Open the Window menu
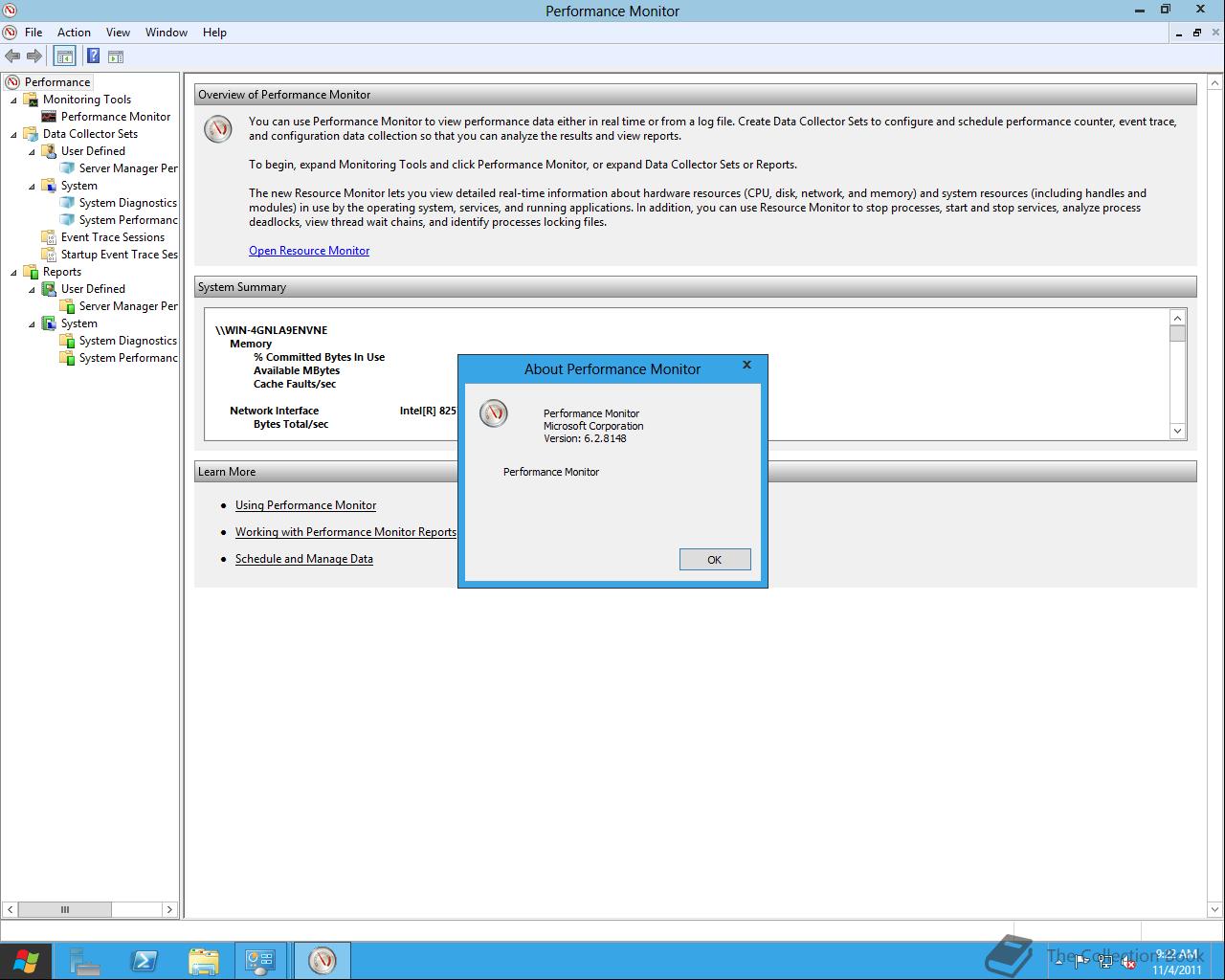 click(167, 33)
